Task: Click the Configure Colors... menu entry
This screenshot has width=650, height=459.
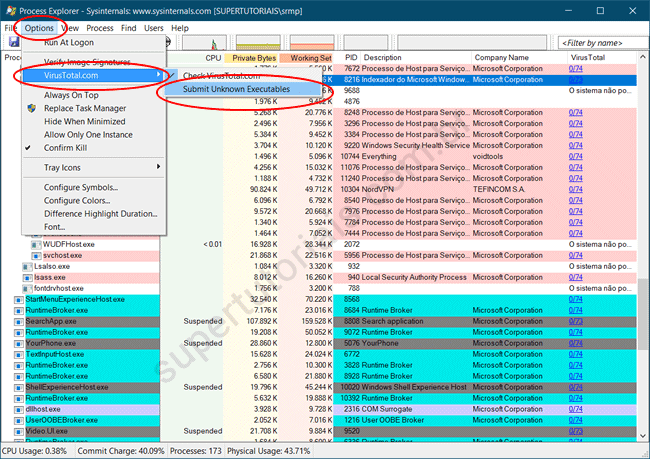Action: pyautogui.click(x=76, y=201)
